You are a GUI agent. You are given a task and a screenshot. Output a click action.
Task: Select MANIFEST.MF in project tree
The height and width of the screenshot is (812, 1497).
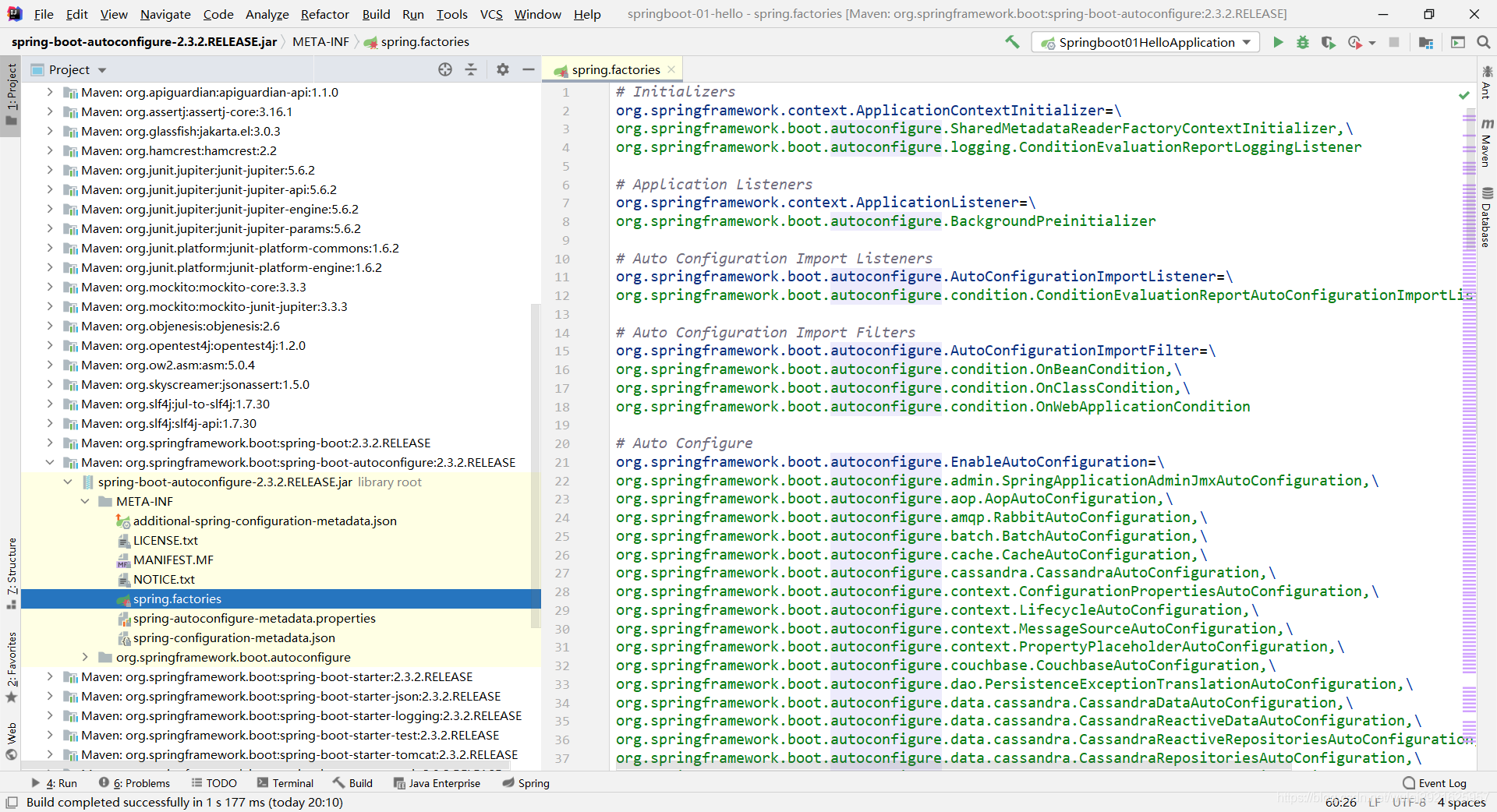[173, 560]
